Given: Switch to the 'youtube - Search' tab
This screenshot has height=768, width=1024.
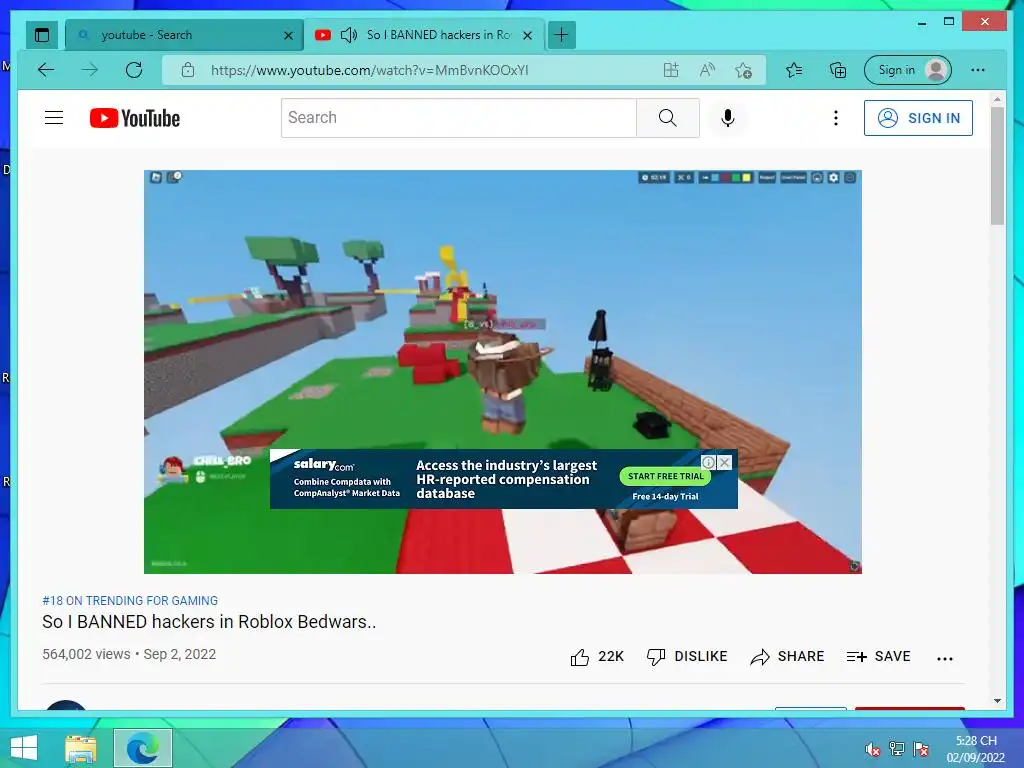Looking at the screenshot, I should coord(185,35).
